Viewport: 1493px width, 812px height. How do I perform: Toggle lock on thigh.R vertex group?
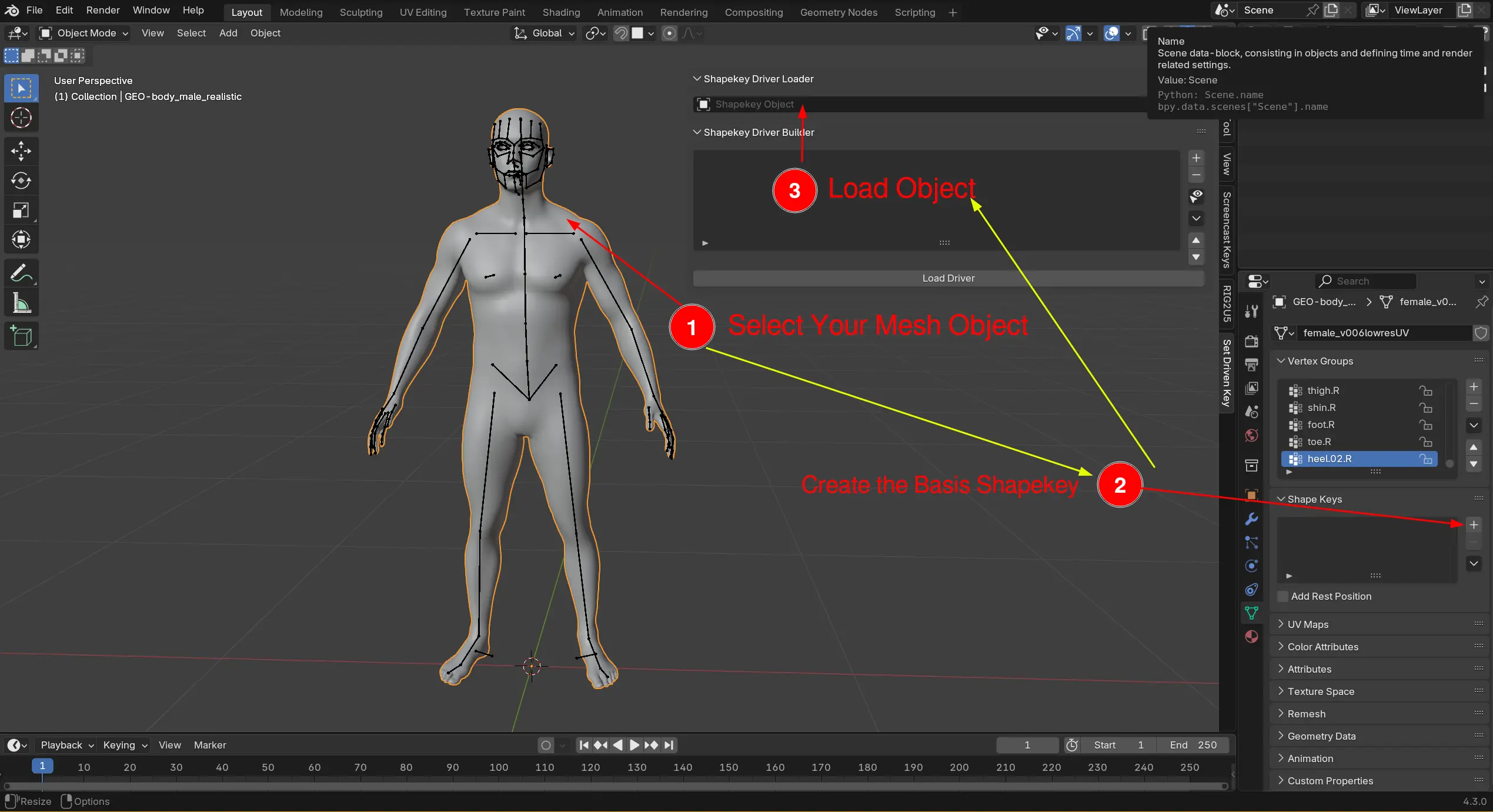tap(1425, 390)
